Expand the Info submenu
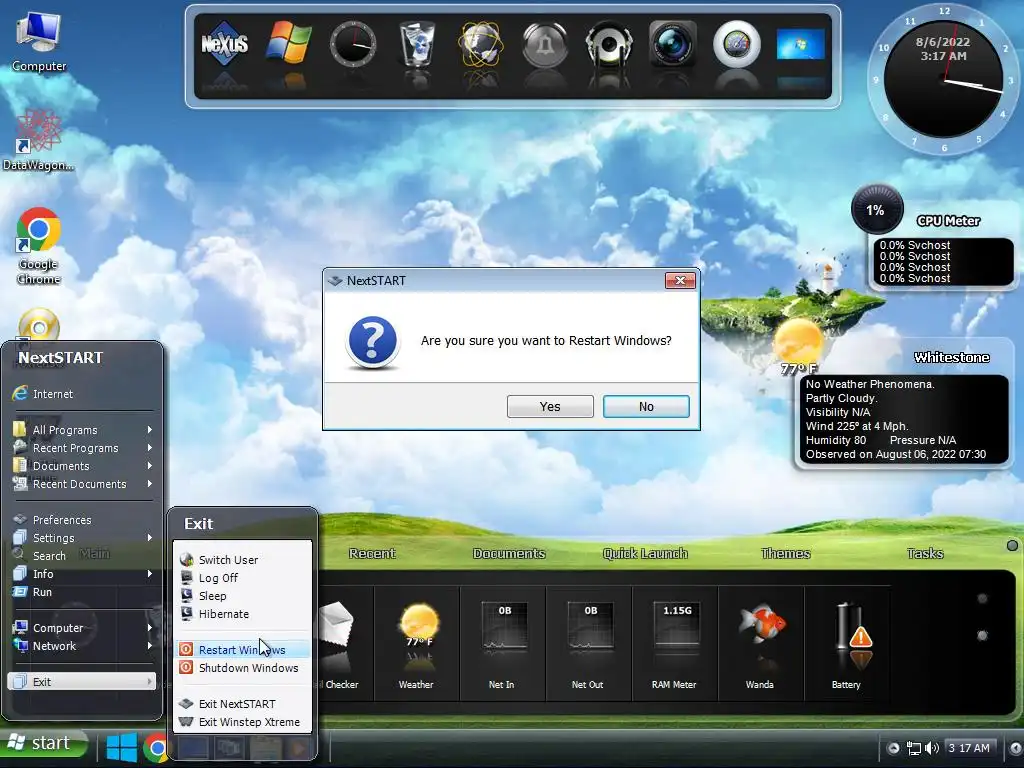 (82, 573)
